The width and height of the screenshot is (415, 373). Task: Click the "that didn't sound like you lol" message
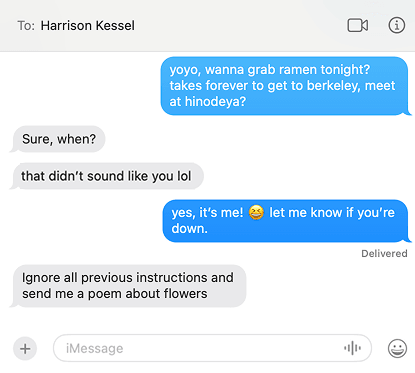pos(108,176)
